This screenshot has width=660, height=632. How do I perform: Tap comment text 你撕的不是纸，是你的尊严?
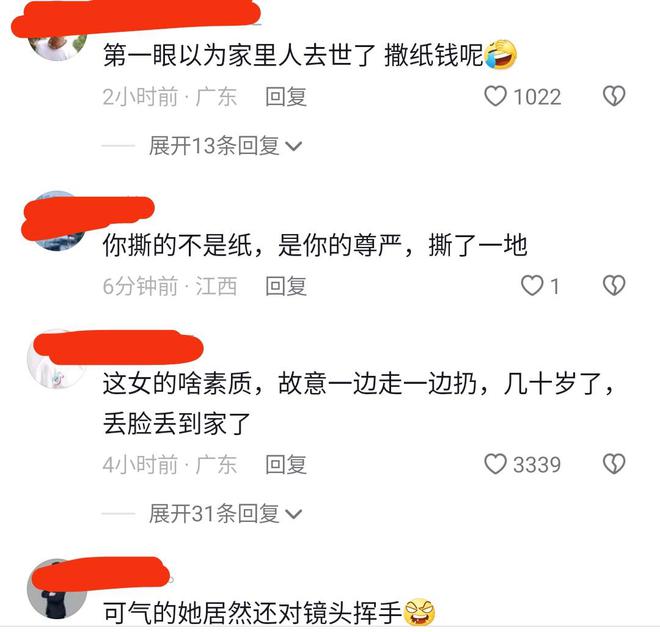point(252,245)
